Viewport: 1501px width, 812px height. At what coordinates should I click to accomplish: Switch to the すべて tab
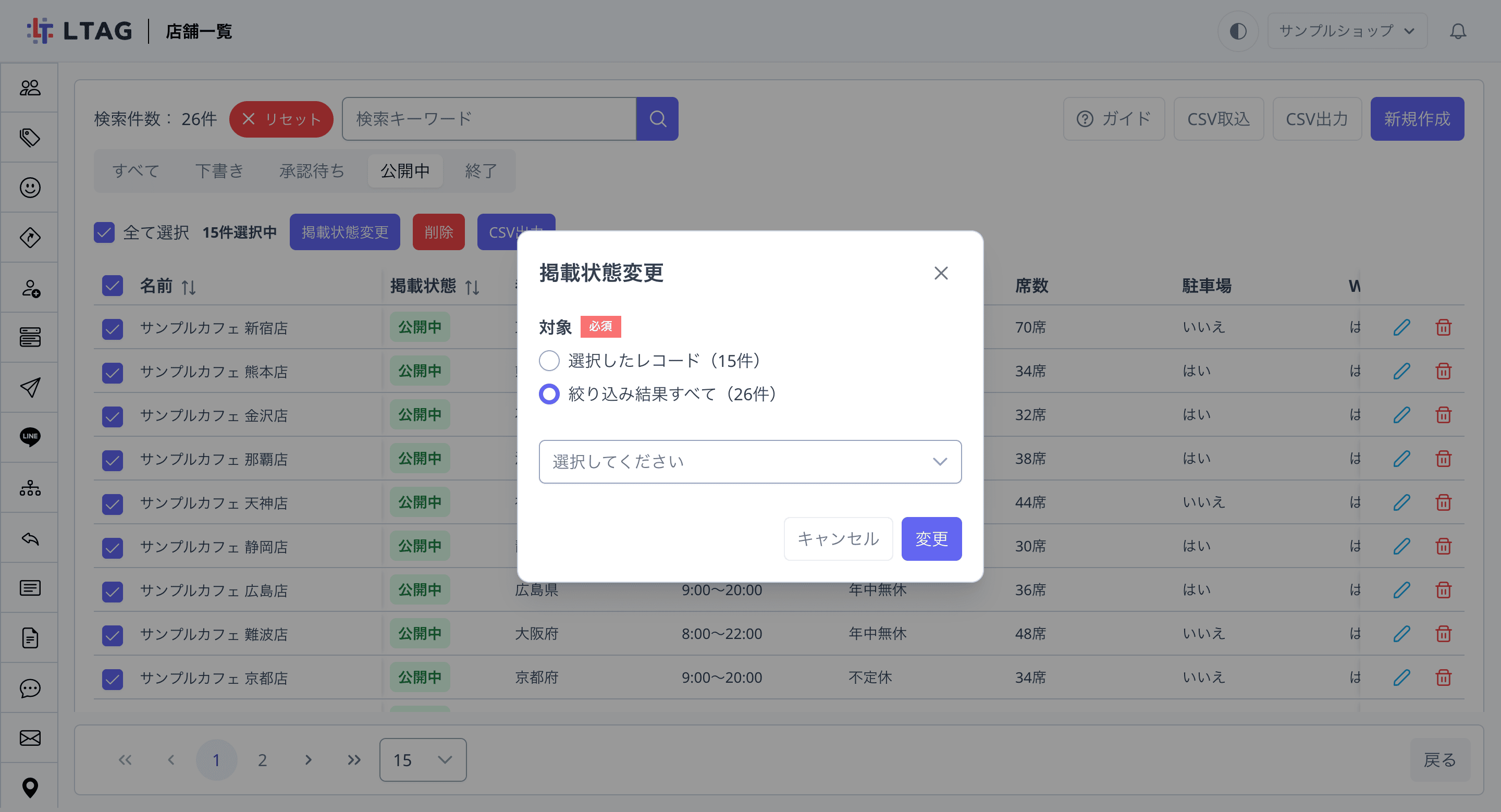pyautogui.click(x=136, y=171)
